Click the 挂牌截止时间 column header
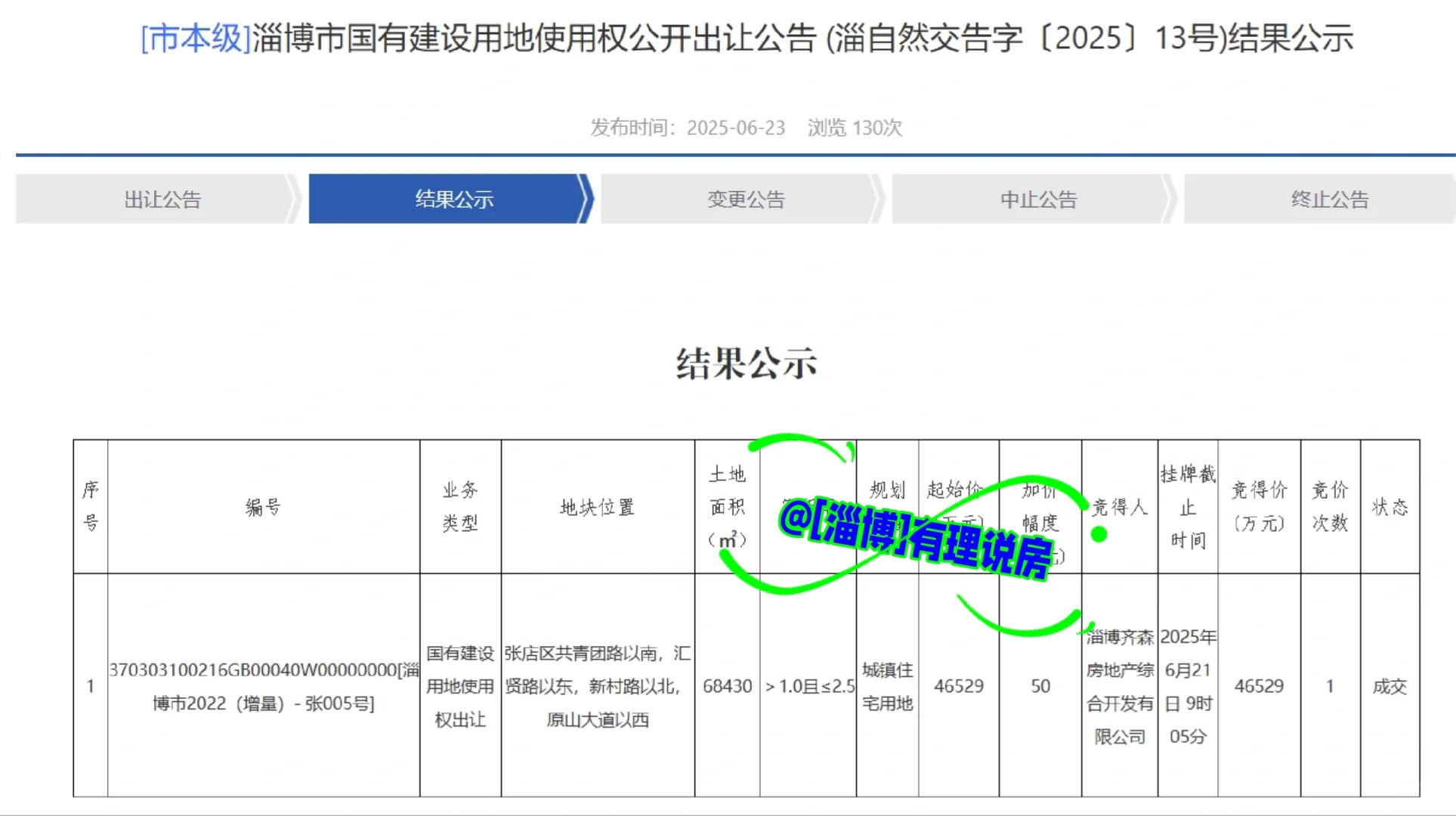The width and height of the screenshot is (1456, 816). [x=1188, y=506]
